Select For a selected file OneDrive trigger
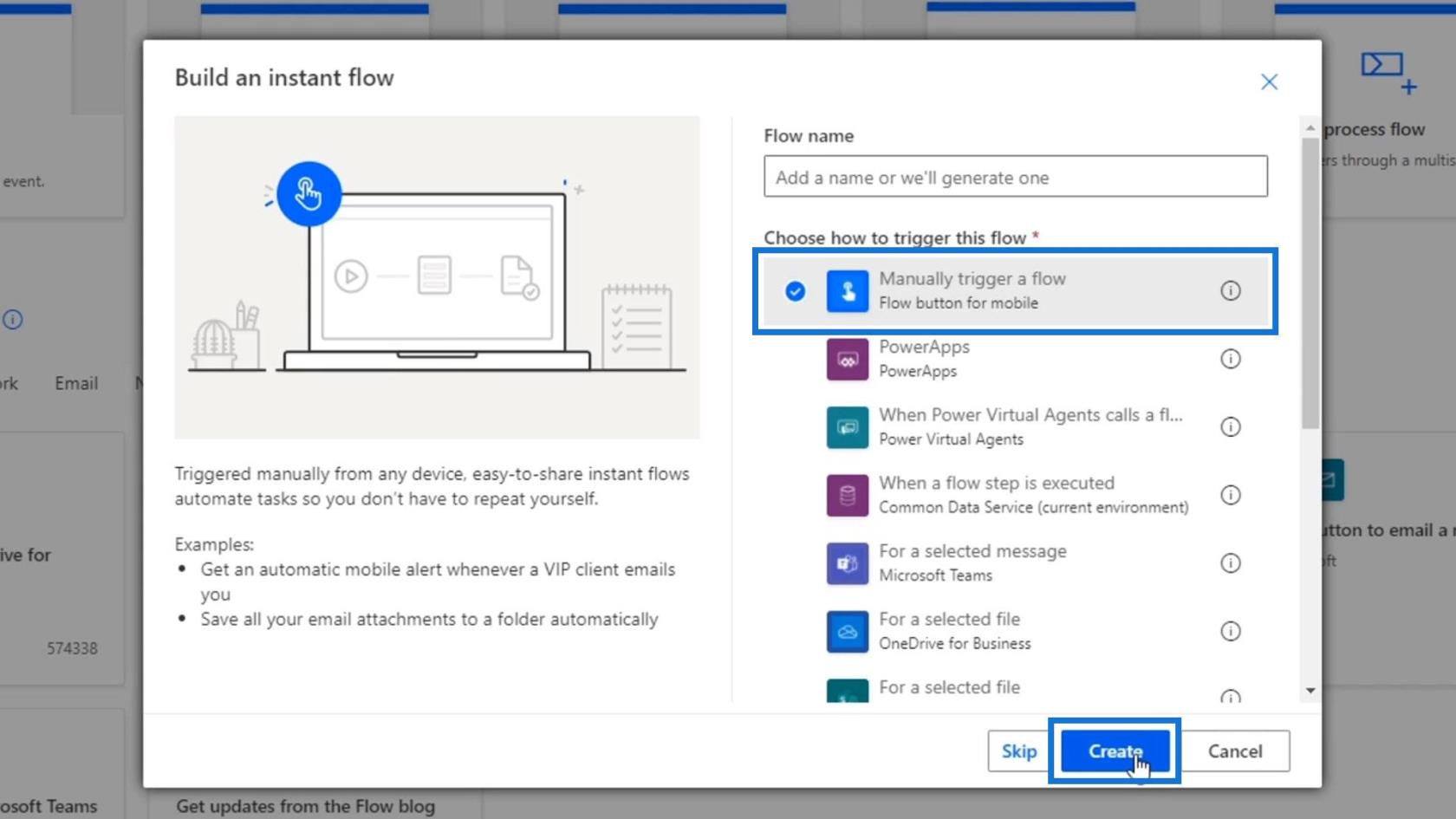 pos(1015,631)
